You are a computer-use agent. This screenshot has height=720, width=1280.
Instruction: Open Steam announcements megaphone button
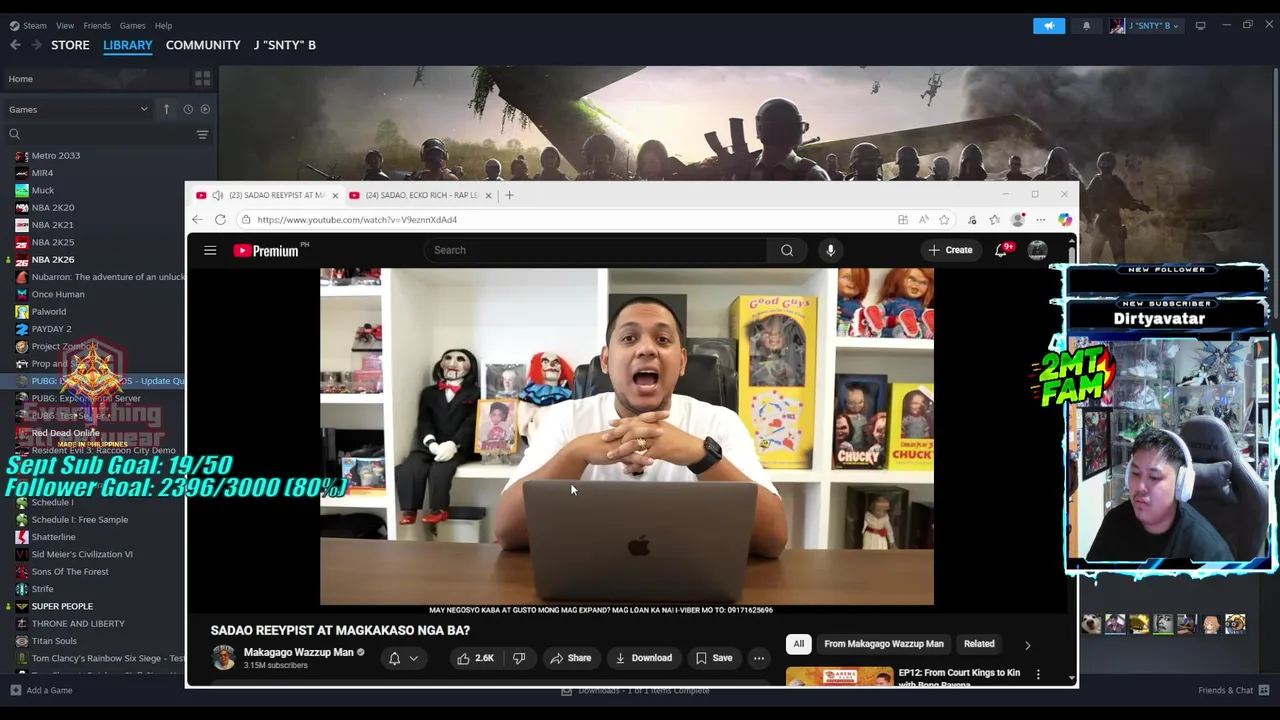(1049, 25)
